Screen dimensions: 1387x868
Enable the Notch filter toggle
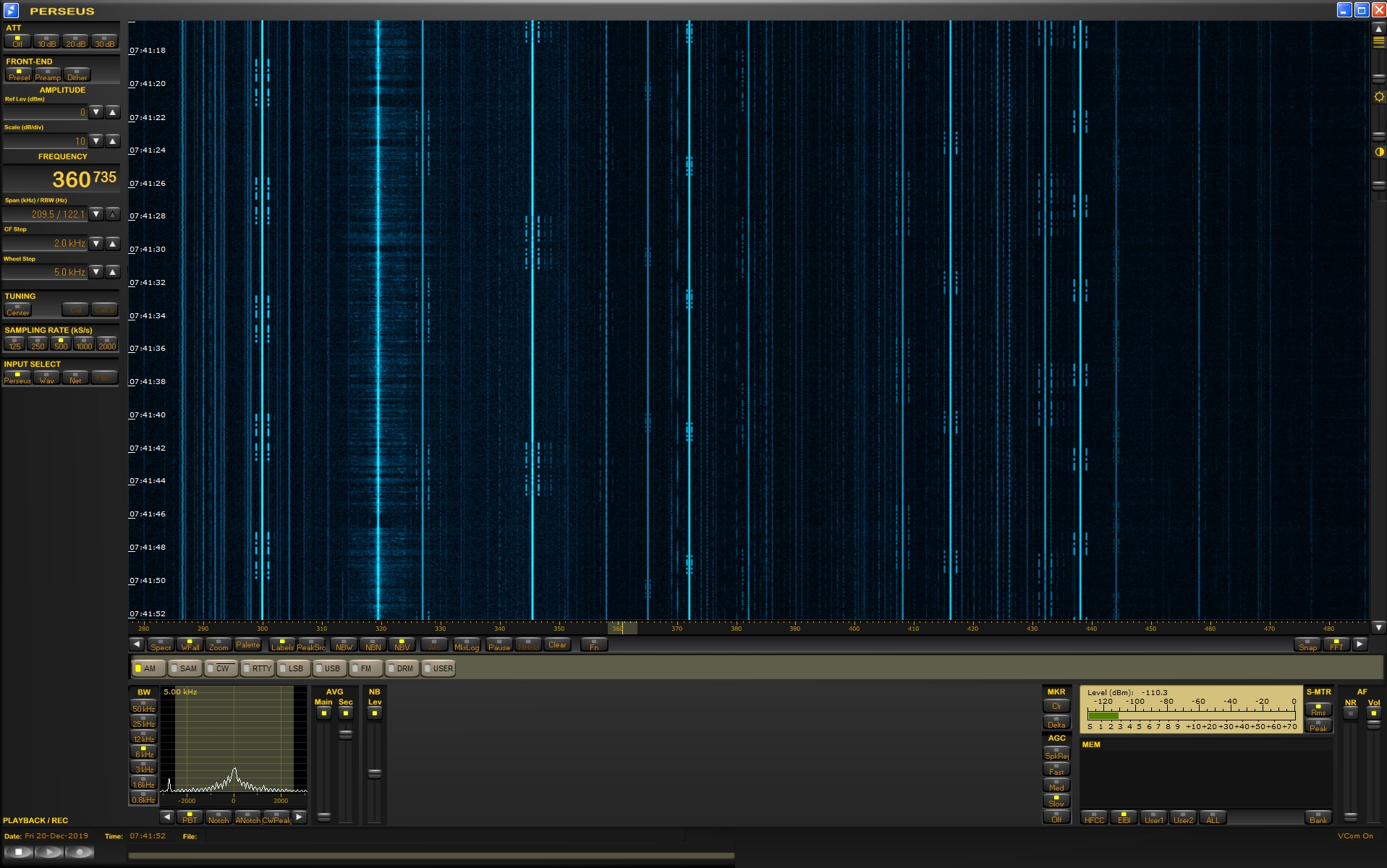pos(218,817)
